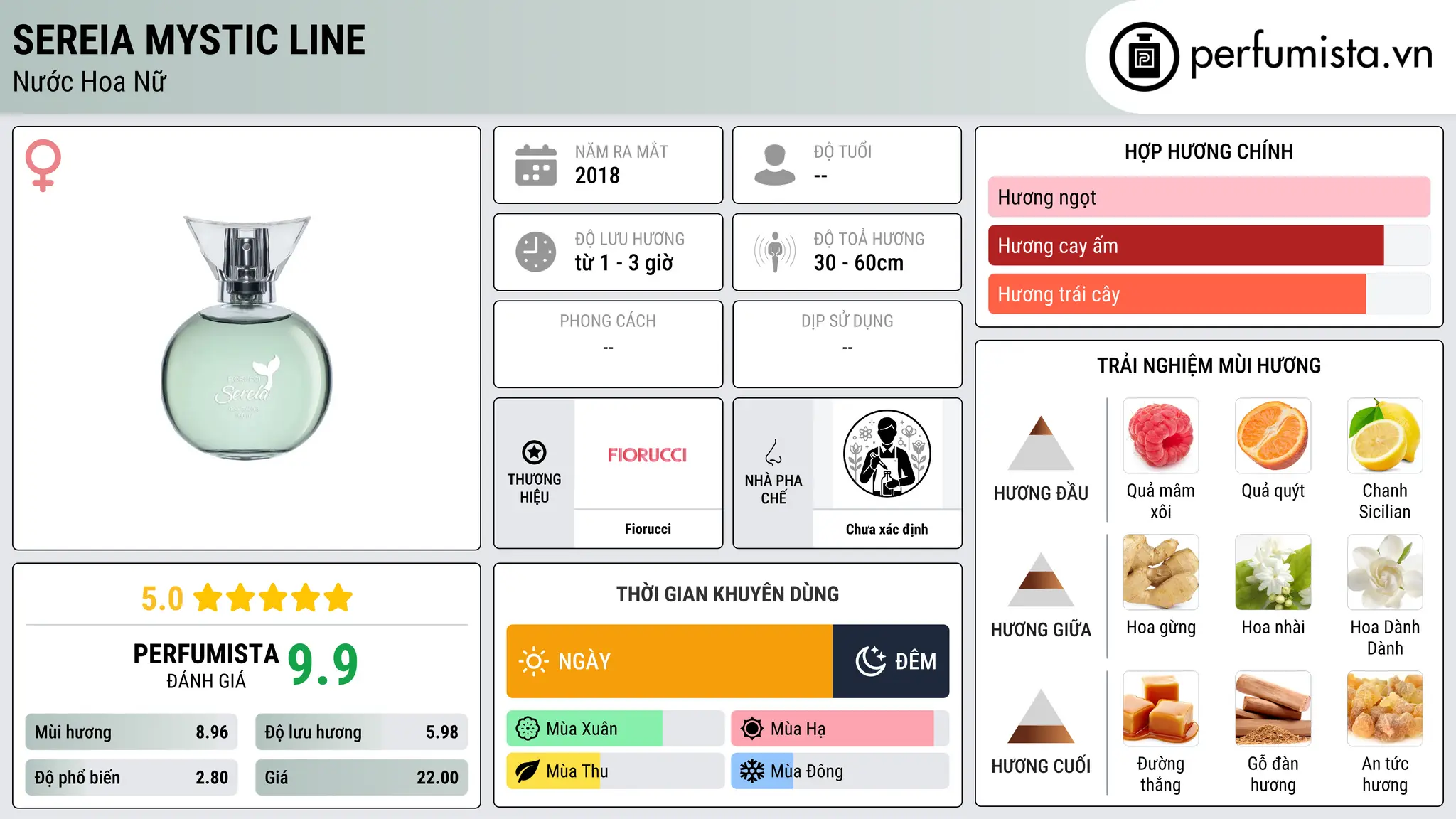
Task: Click the leaf icon for Mùa Thu
Action: (x=528, y=771)
